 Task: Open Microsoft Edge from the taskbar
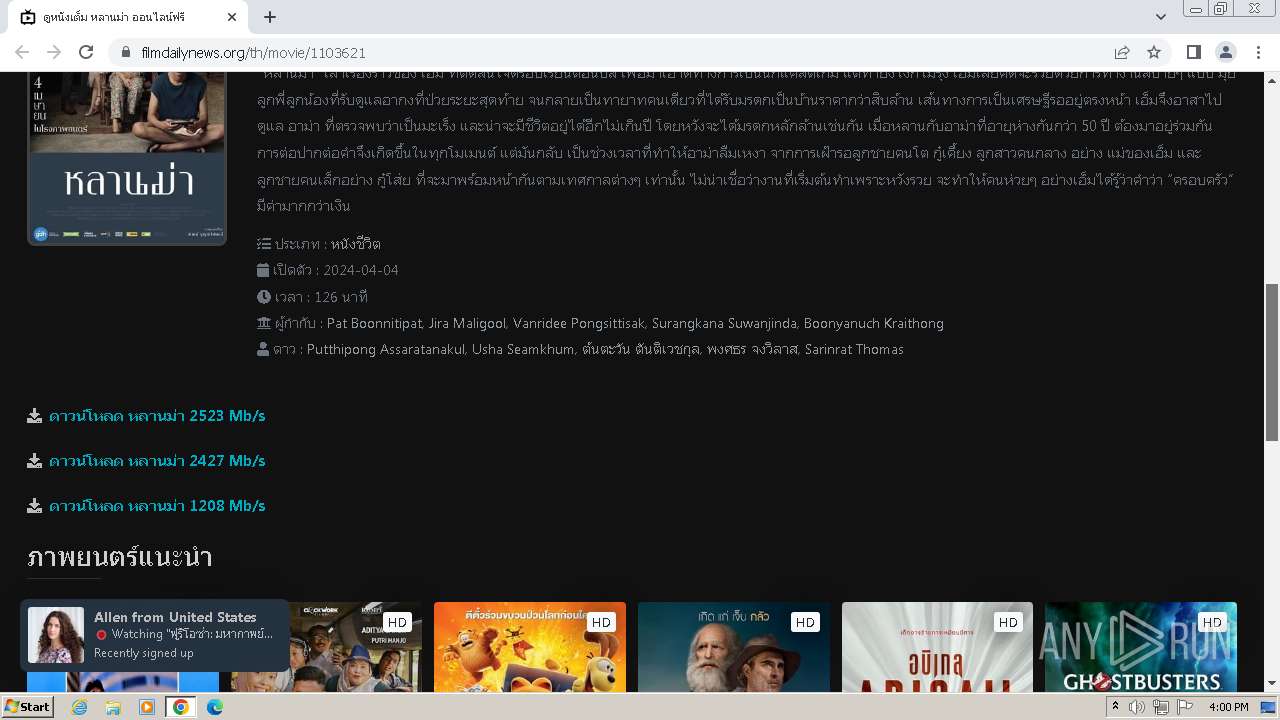click(214, 707)
